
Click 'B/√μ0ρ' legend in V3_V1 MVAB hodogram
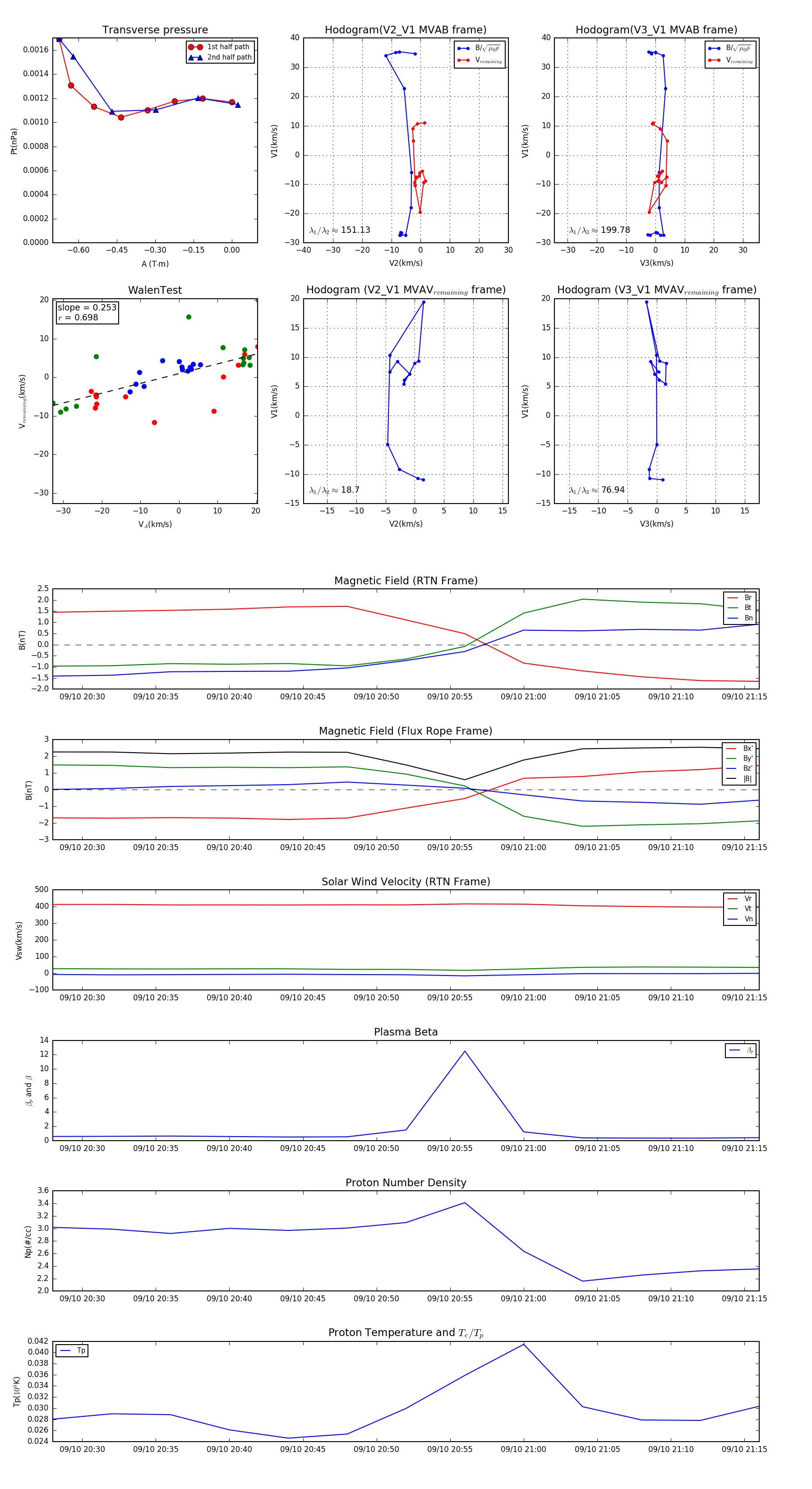730,49
